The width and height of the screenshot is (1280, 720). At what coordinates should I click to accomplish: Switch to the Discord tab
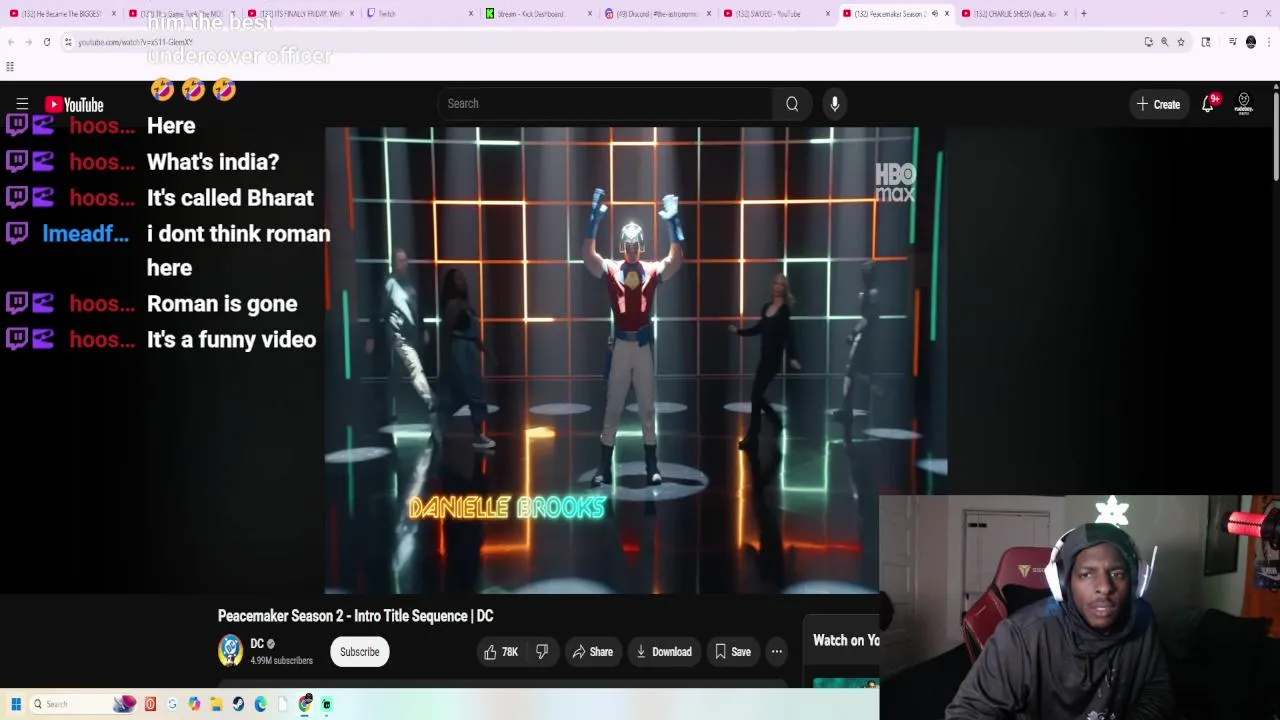coord(656,14)
